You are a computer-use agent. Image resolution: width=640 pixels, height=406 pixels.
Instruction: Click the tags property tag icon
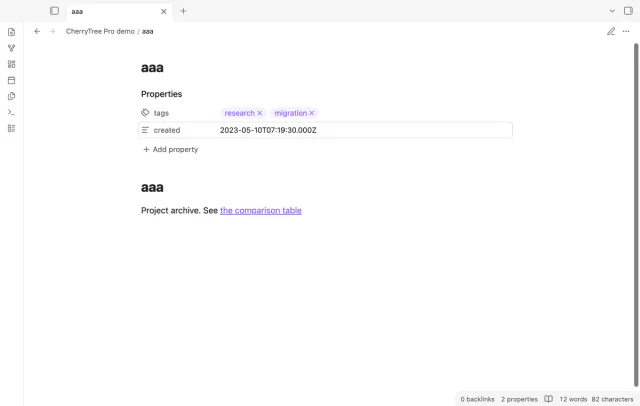click(x=145, y=113)
